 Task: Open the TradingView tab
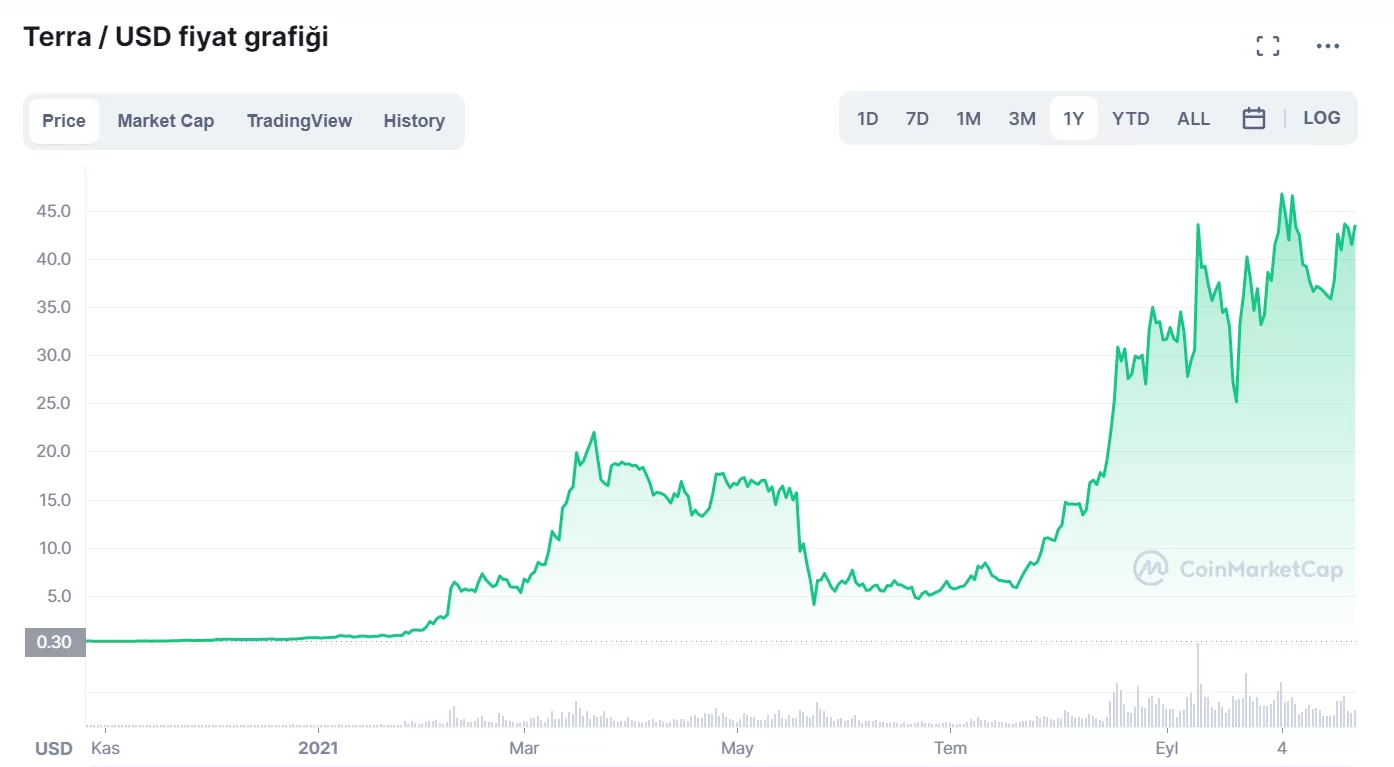(299, 121)
